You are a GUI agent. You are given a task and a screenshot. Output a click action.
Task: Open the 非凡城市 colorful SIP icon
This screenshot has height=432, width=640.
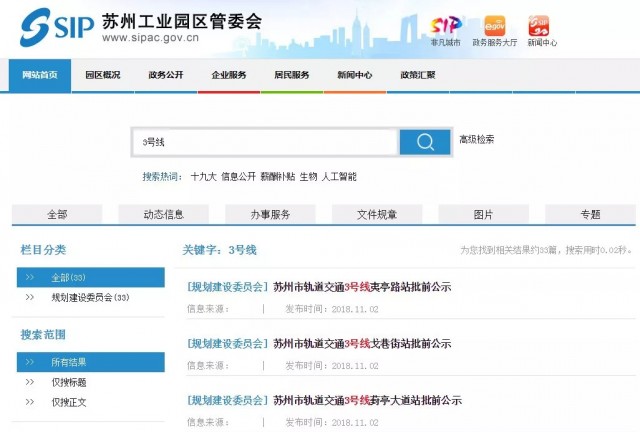coord(445,25)
